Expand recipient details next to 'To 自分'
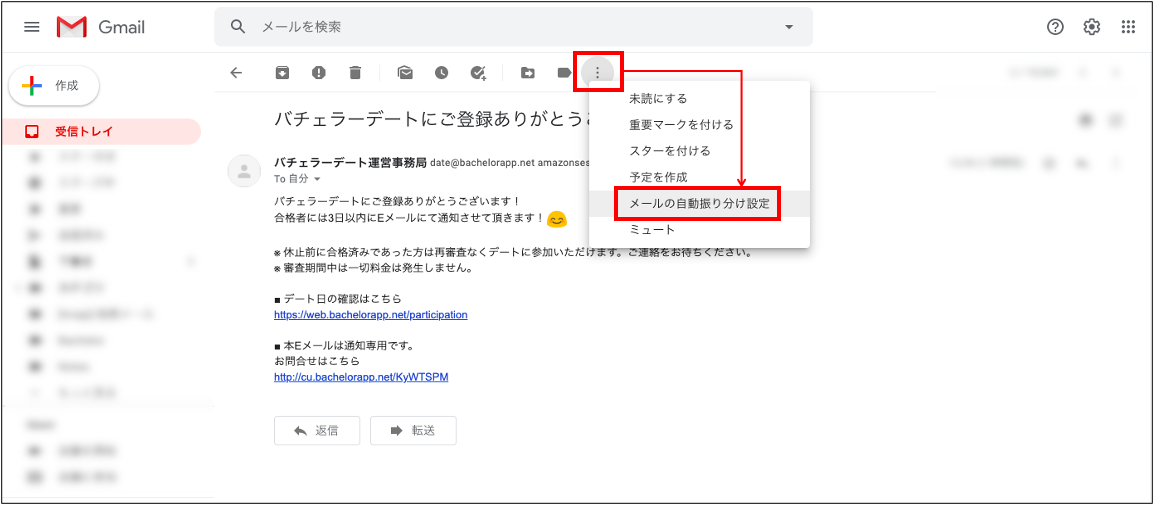 pos(318,178)
